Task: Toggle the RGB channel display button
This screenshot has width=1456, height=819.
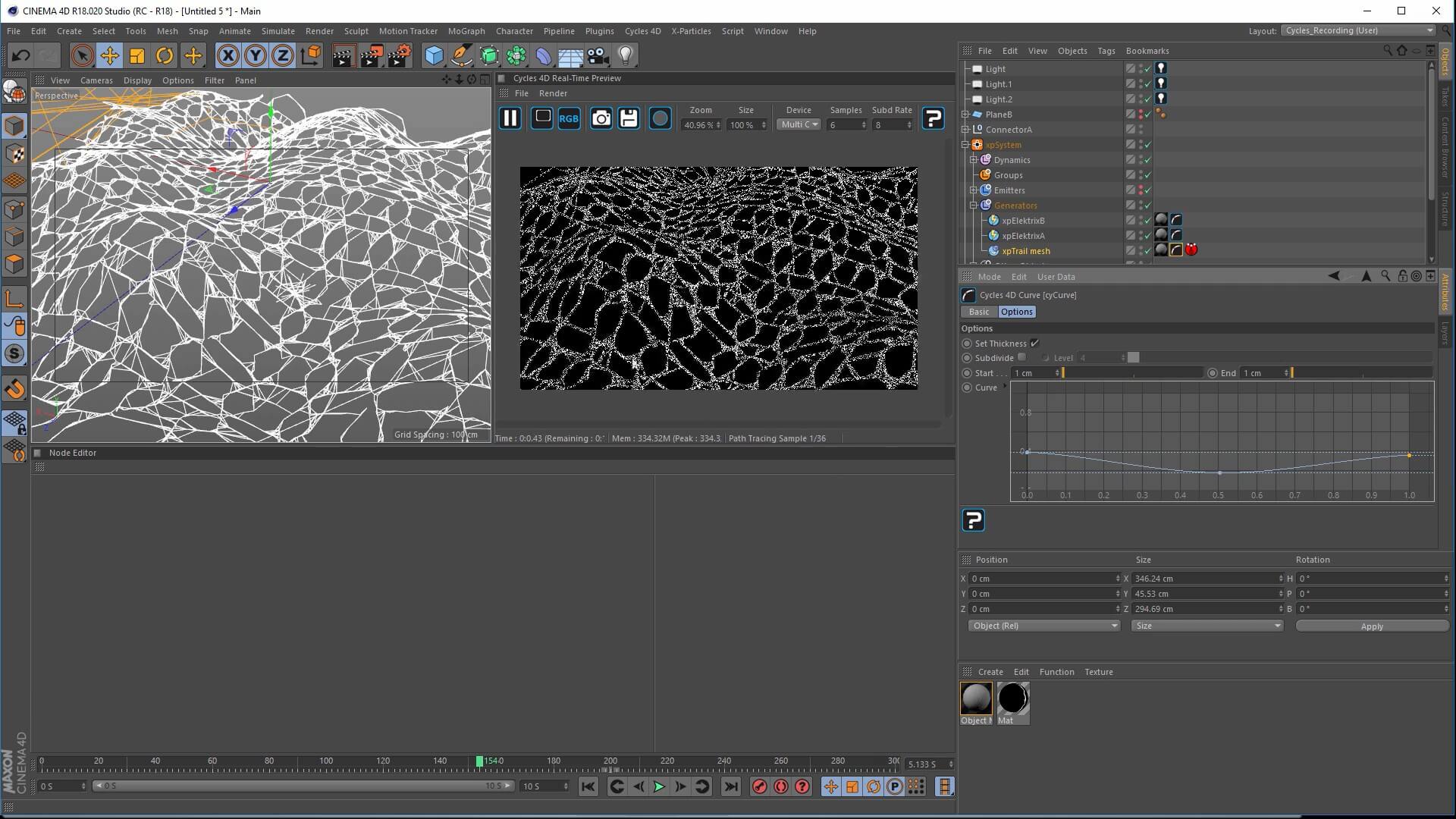Action: [569, 118]
